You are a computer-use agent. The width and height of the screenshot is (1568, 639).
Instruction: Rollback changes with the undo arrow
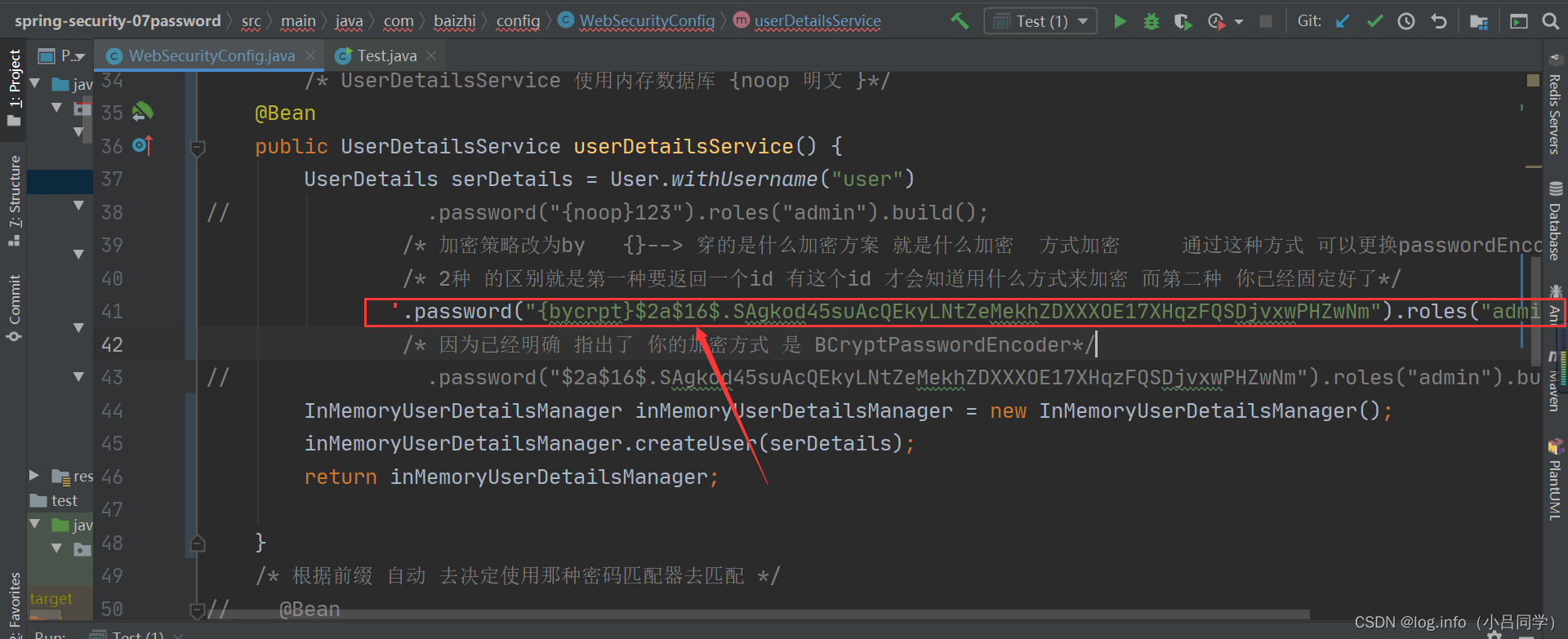[1439, 21]
